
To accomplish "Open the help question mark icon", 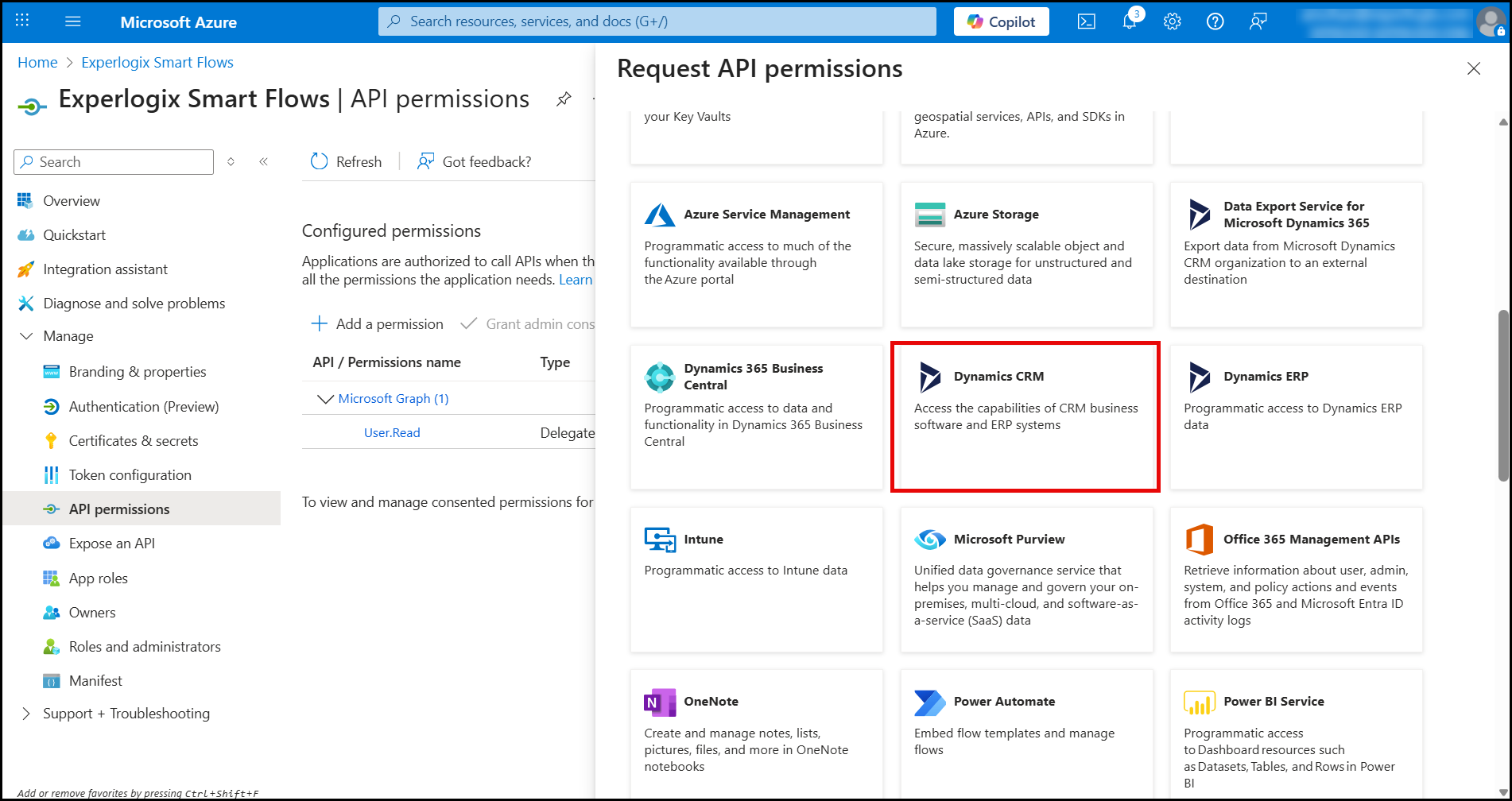I will (1215, 21).
